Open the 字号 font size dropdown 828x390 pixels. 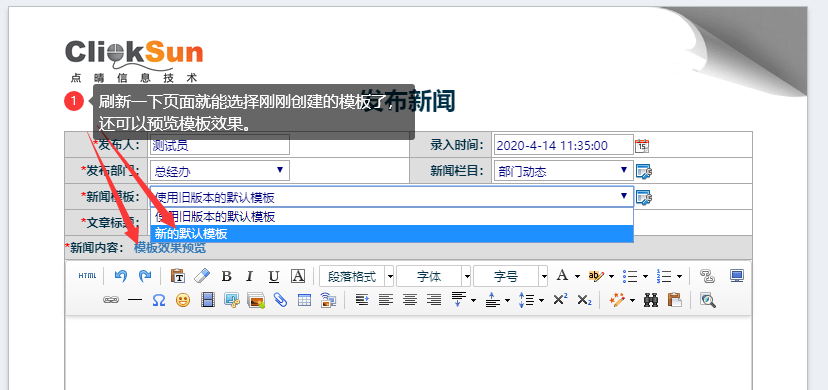(511, 276)
